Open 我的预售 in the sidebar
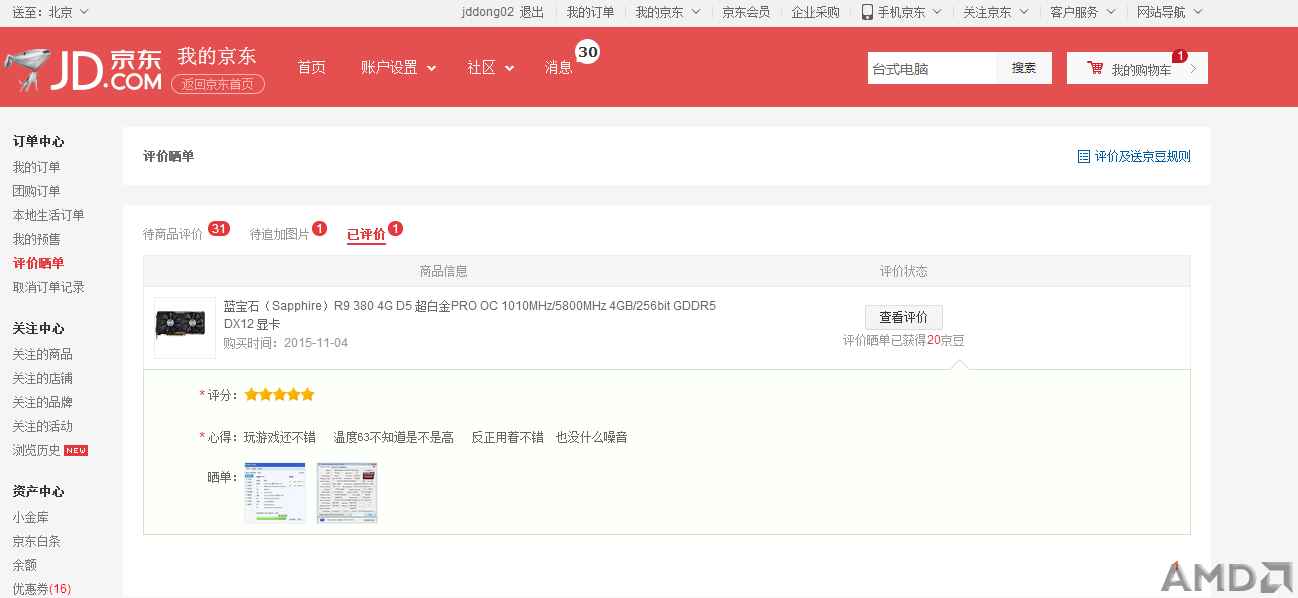1298x598 pixels. click(36, 239)
